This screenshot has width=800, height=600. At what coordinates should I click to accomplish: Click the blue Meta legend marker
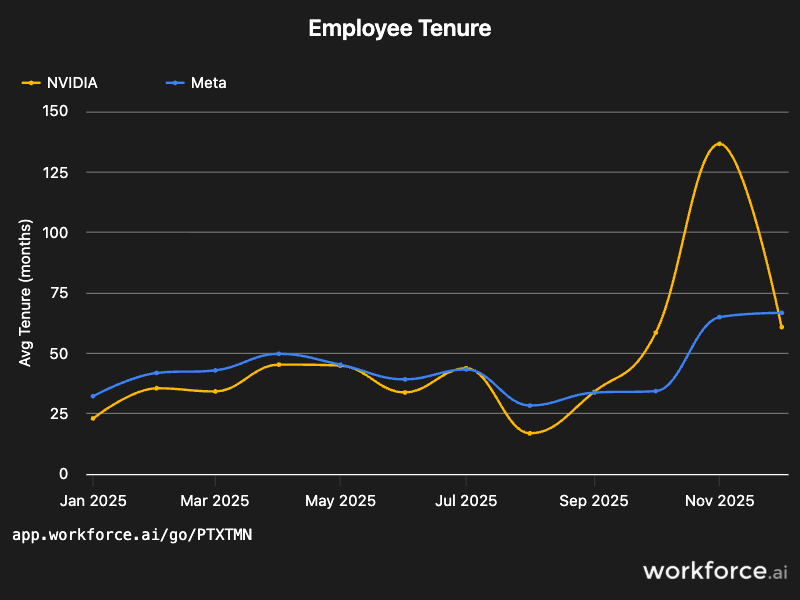(175, 83)
